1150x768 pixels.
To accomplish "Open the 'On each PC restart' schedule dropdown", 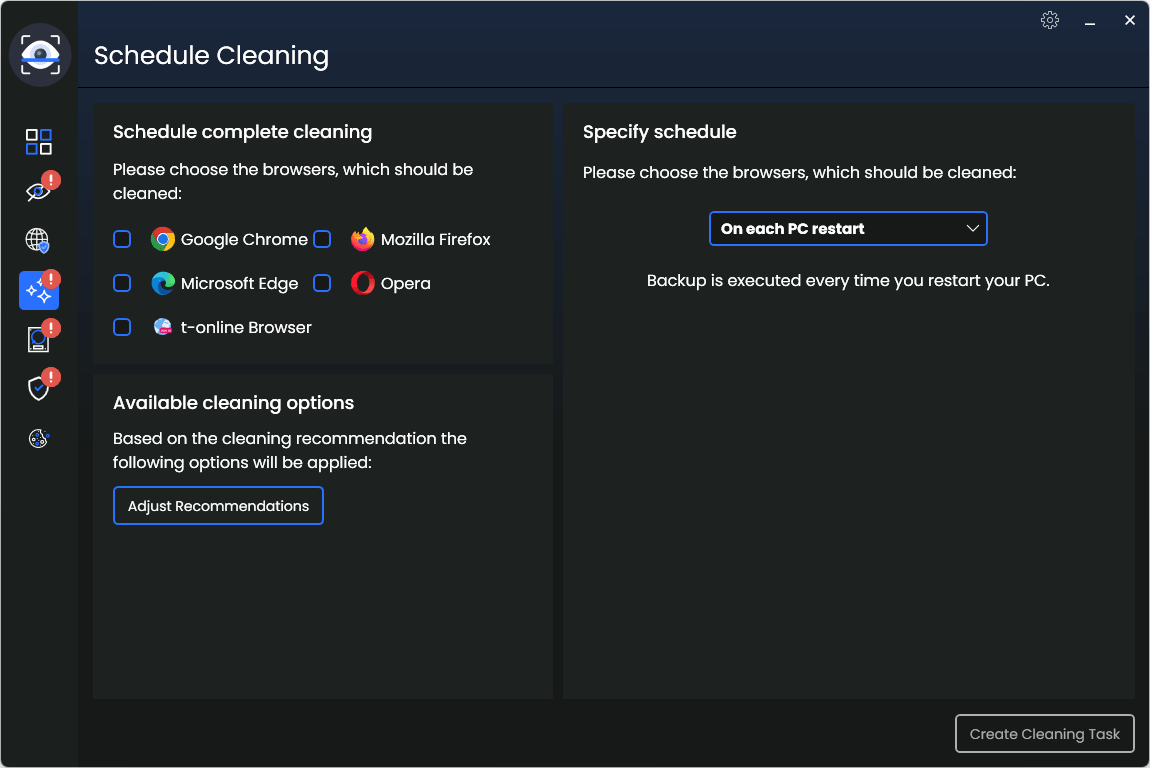I will click(x=848, y=228).
